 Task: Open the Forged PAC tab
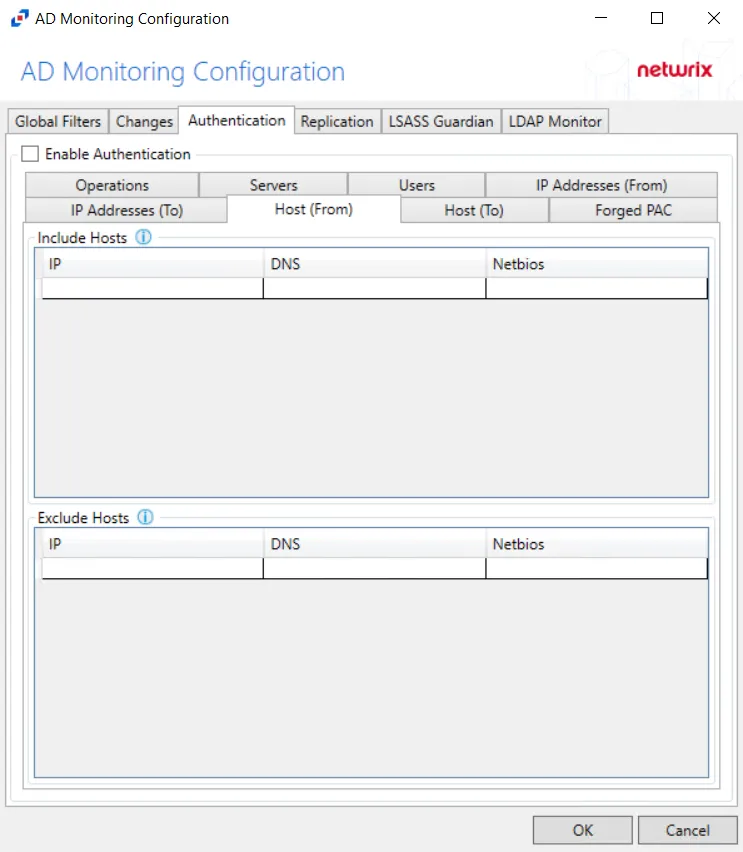[x=633, y=210]
